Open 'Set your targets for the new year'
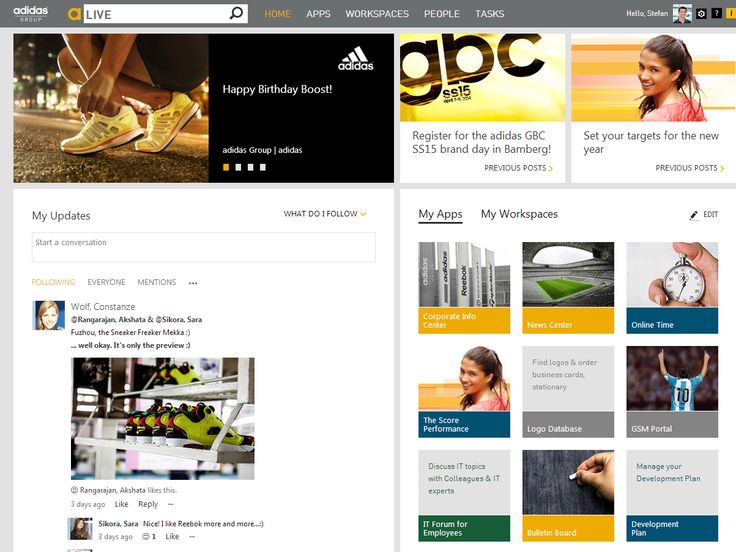 point(651,142)
